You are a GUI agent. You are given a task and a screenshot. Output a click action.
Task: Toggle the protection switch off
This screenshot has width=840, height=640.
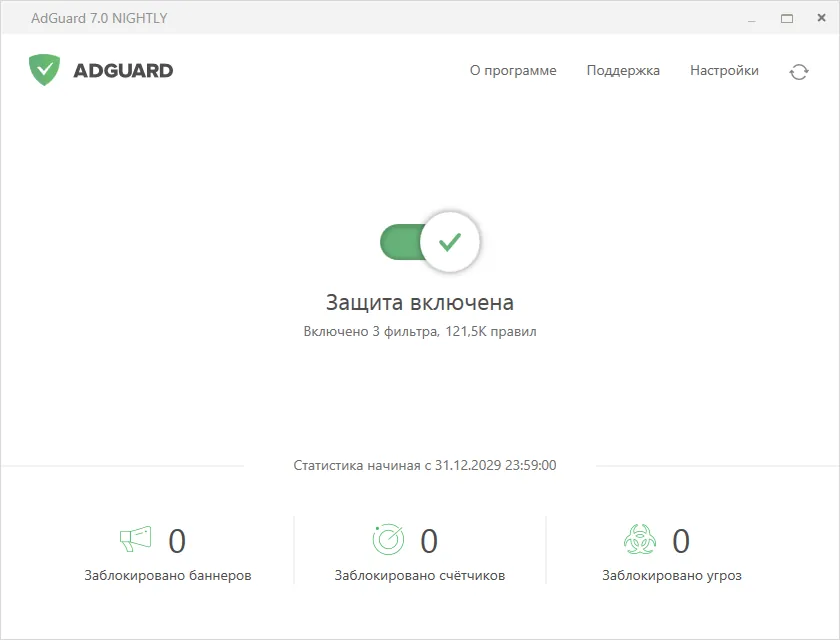pyautogui.click(x=430, y=242)
